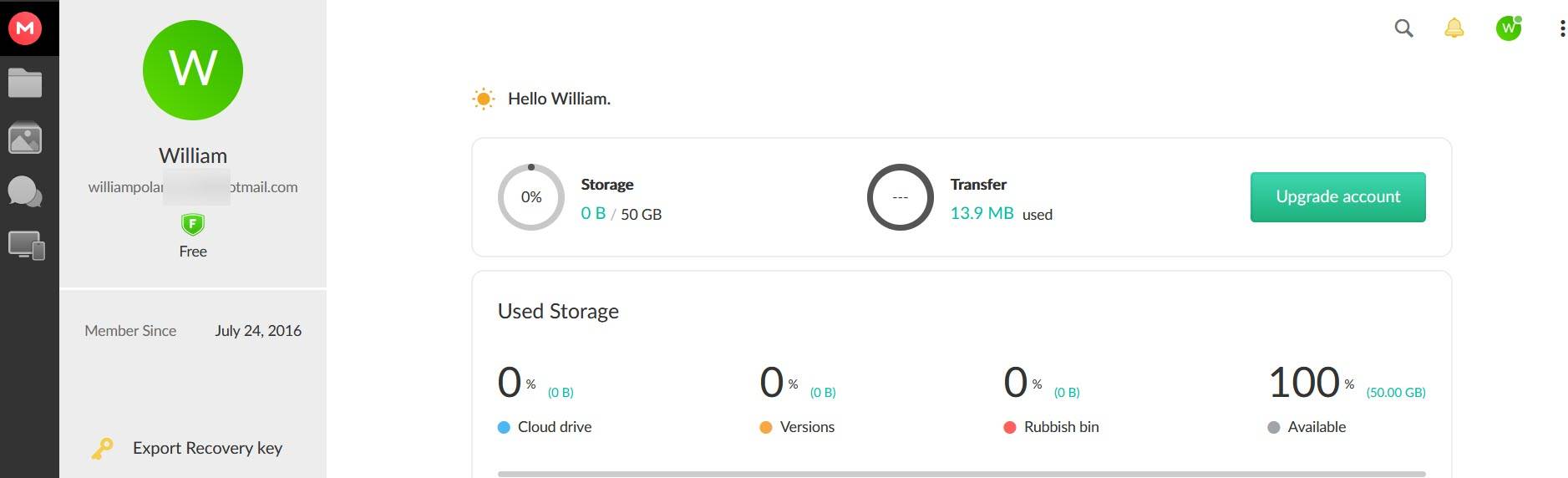Open the notifications bell
This screenshot has width=1568, height=478.
pos(1454,28)
